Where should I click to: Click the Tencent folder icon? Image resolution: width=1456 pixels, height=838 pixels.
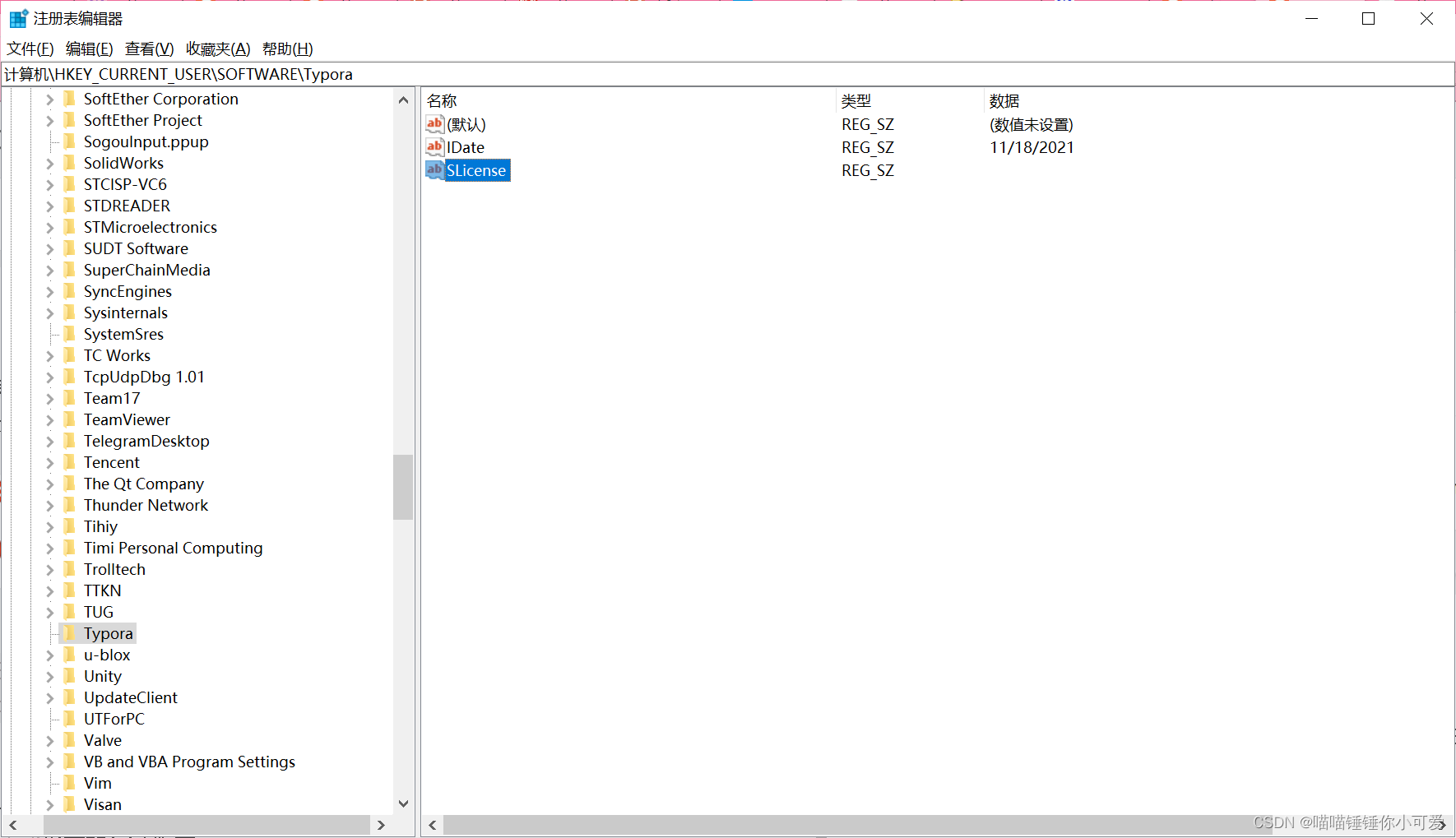point(70,461)
